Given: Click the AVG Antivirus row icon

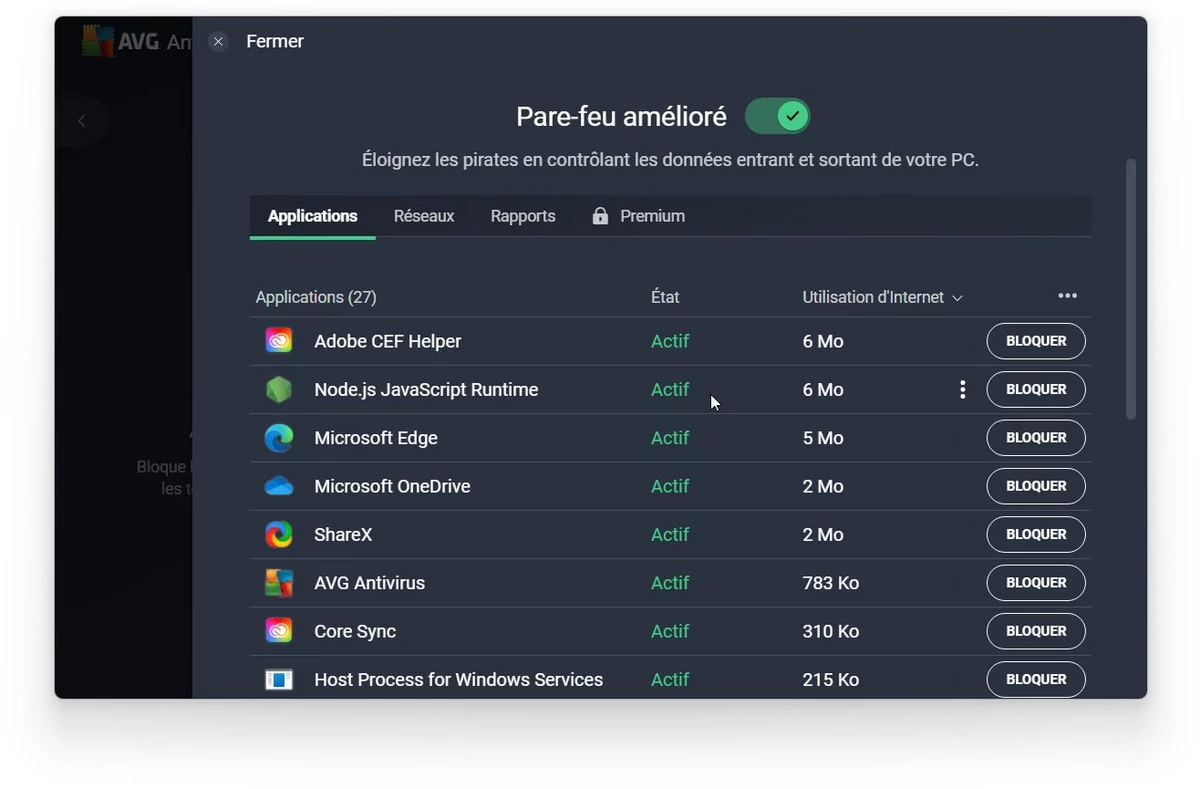Looking at the screenshot, I should (x=278, y=583).
